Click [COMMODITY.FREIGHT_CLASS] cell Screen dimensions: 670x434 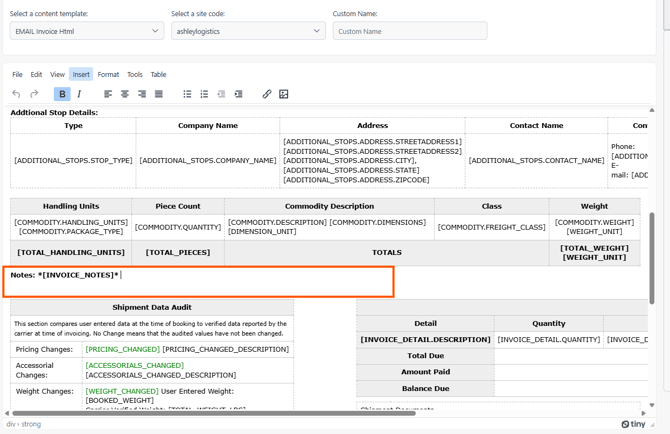[x=491, y=227]
